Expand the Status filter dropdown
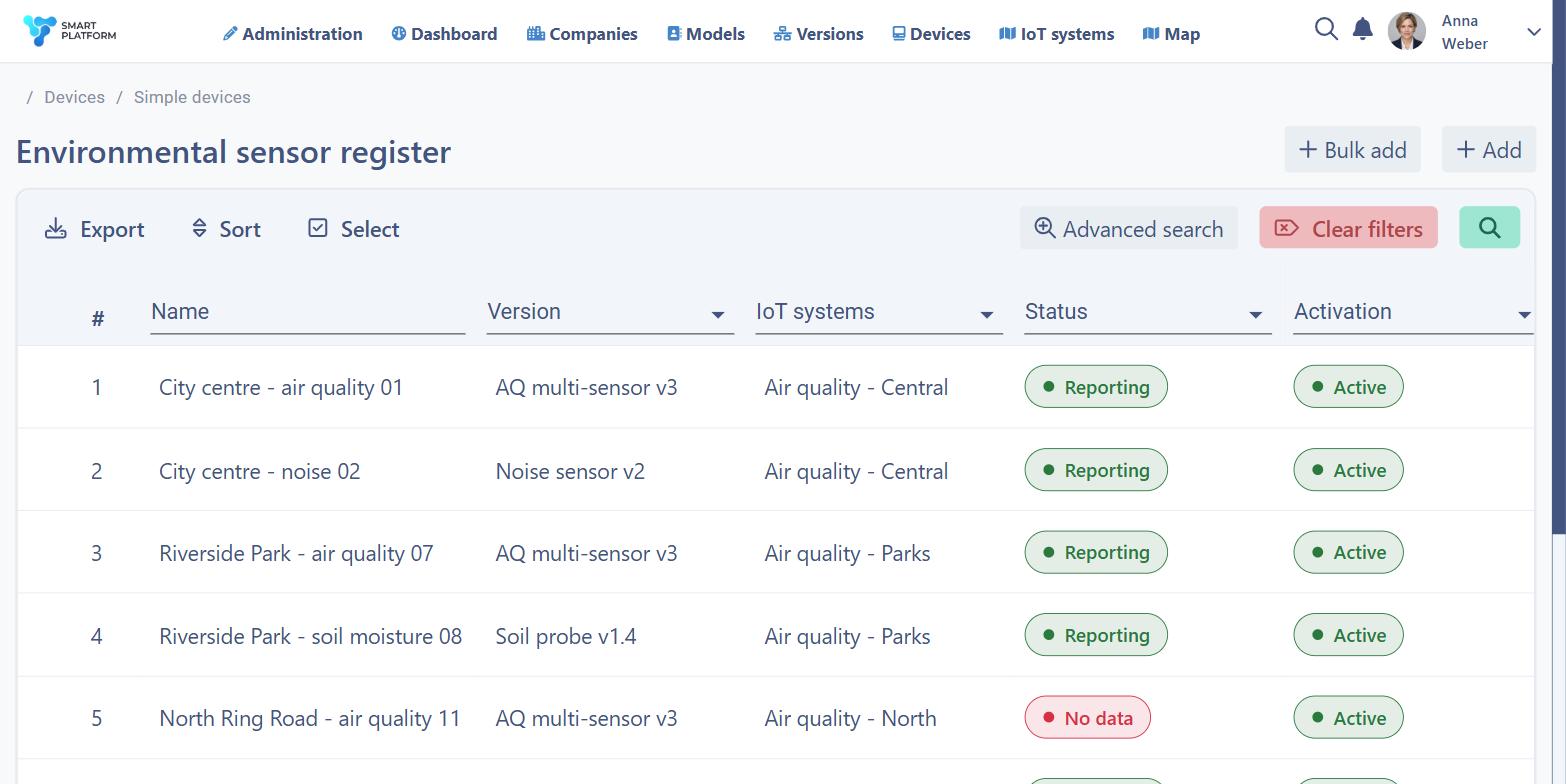 click(x=1255, y=315)
